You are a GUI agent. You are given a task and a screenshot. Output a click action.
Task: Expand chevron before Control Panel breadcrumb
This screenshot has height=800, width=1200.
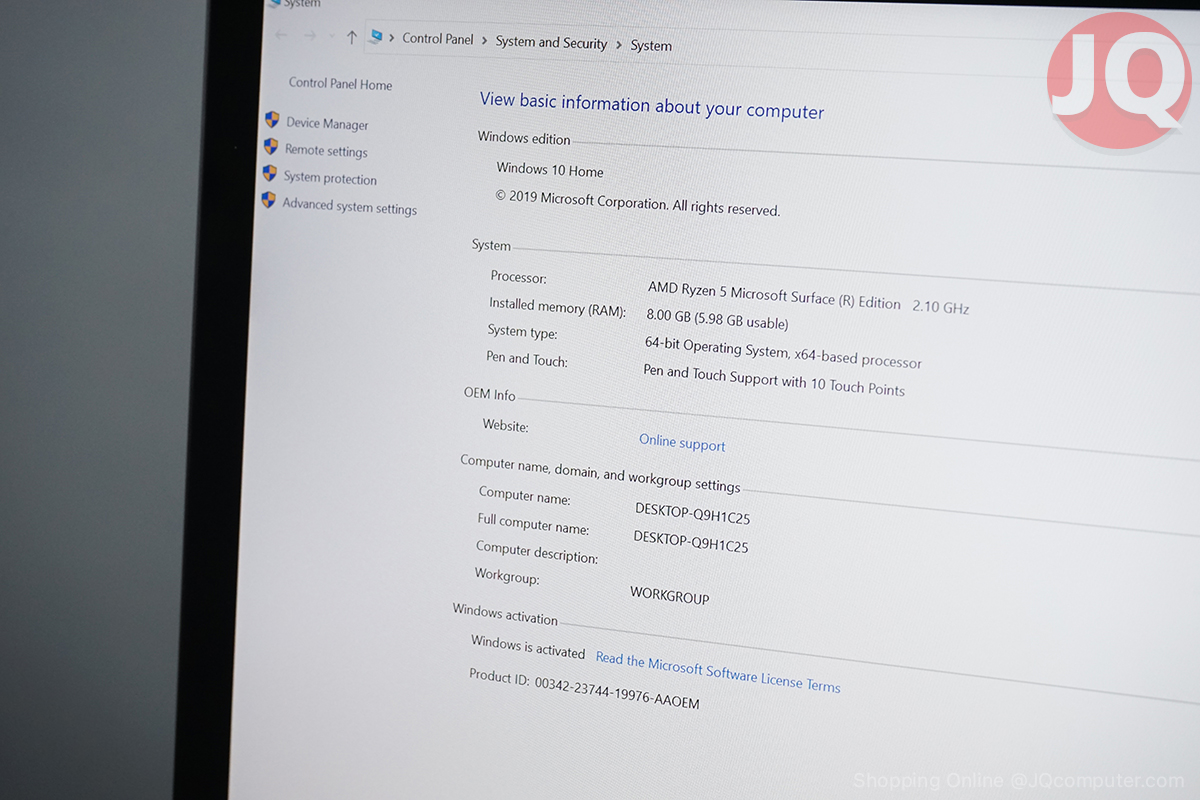392,38
